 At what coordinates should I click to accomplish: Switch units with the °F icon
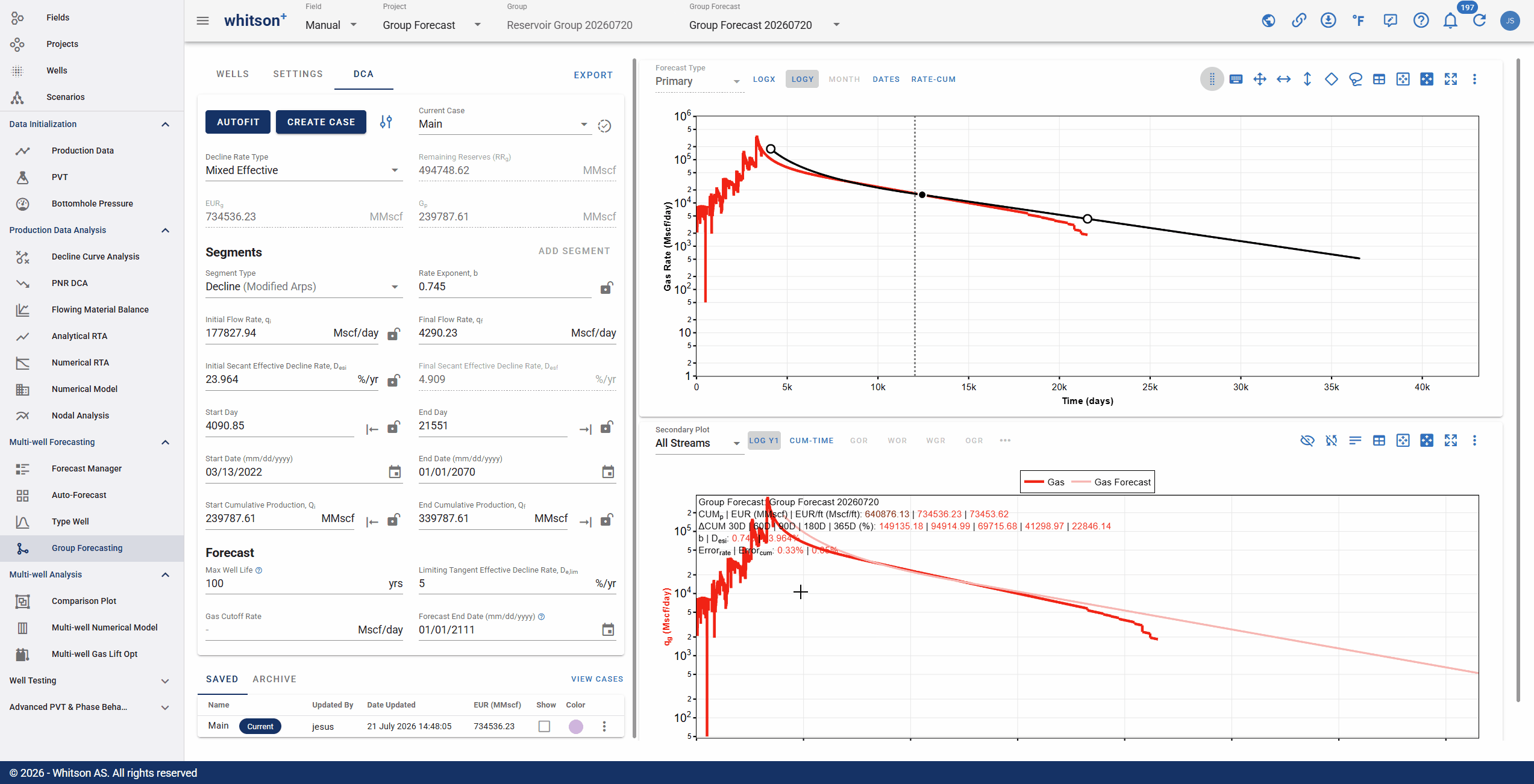point(1358,21)
